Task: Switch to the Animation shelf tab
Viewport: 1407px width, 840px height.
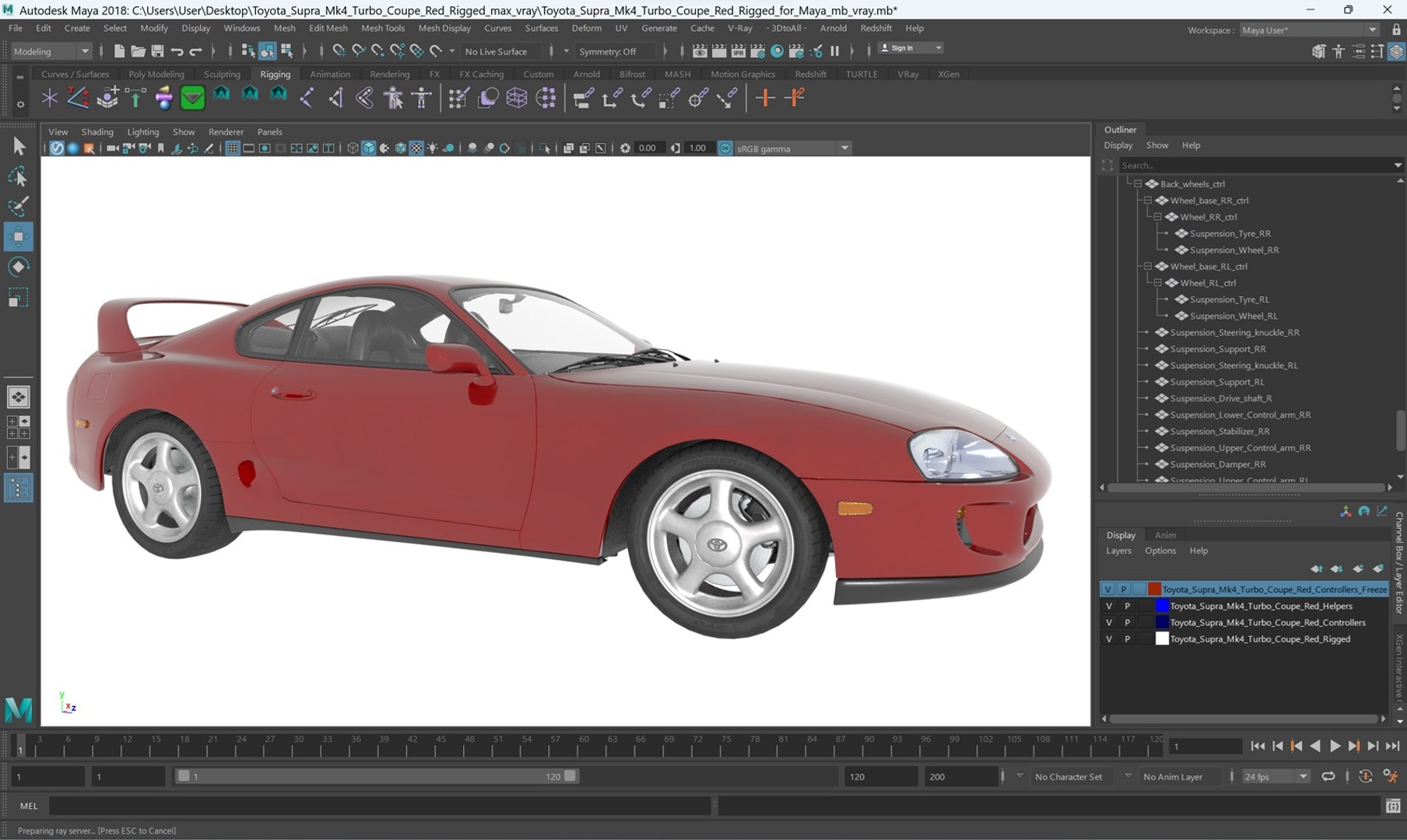Action: click(x=330, y=74)
